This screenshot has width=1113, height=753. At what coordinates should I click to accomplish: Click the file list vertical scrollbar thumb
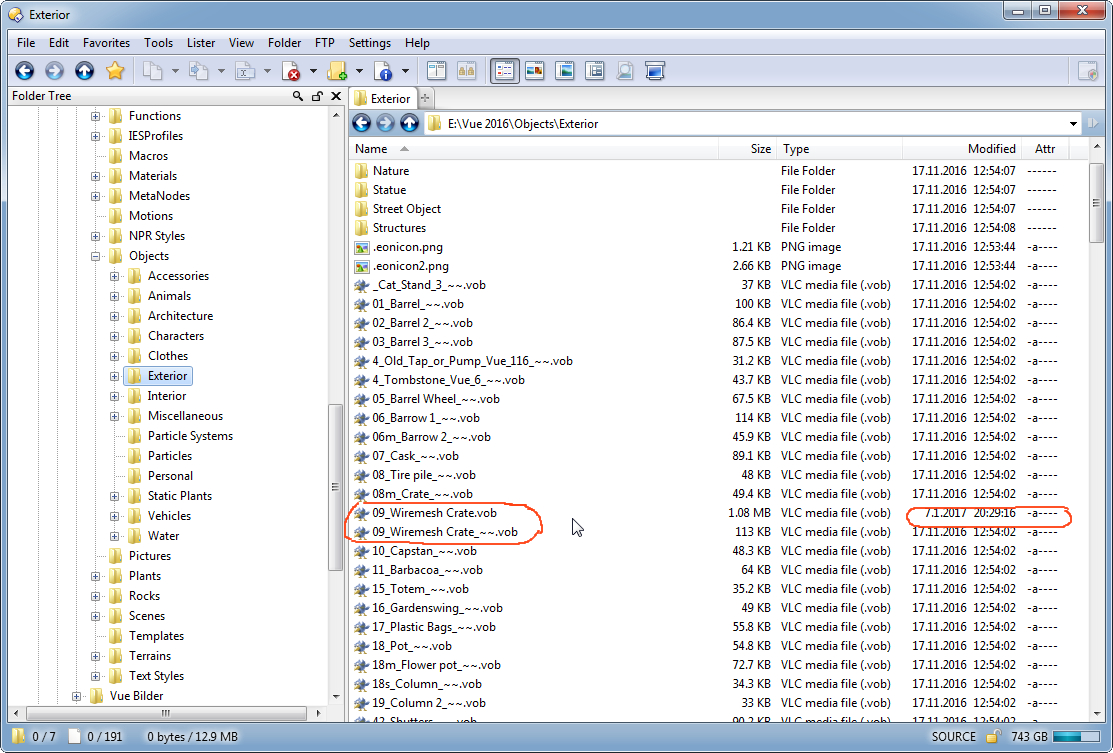[x=1097, y=203]
